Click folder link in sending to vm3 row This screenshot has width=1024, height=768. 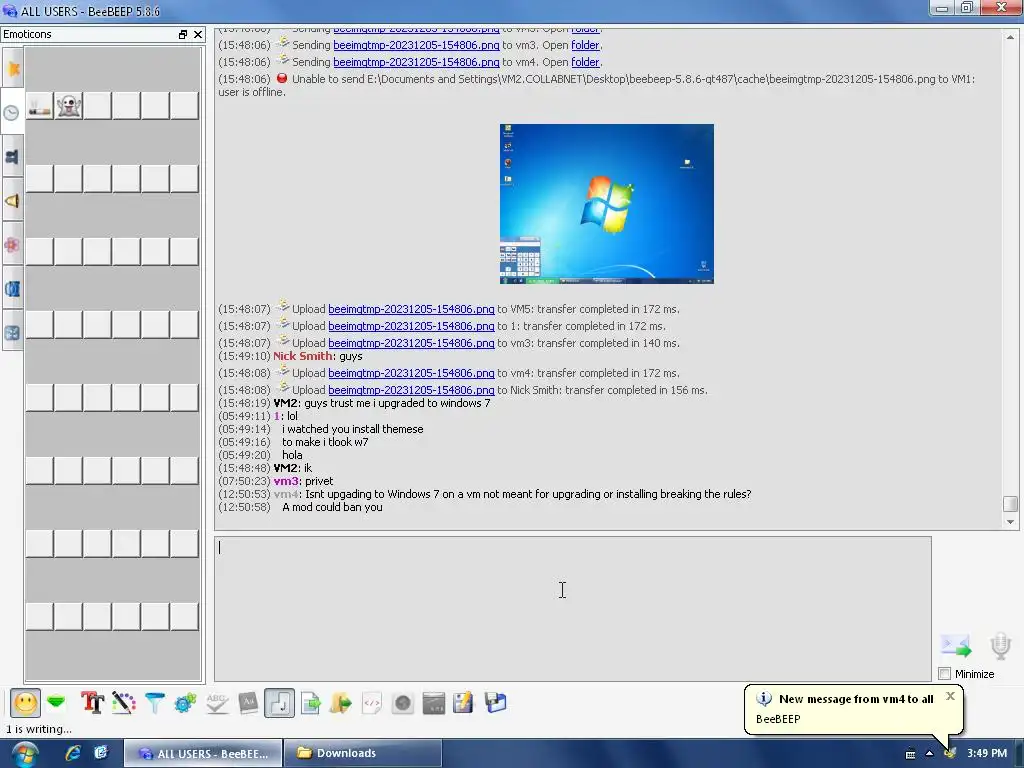[585, 45]
